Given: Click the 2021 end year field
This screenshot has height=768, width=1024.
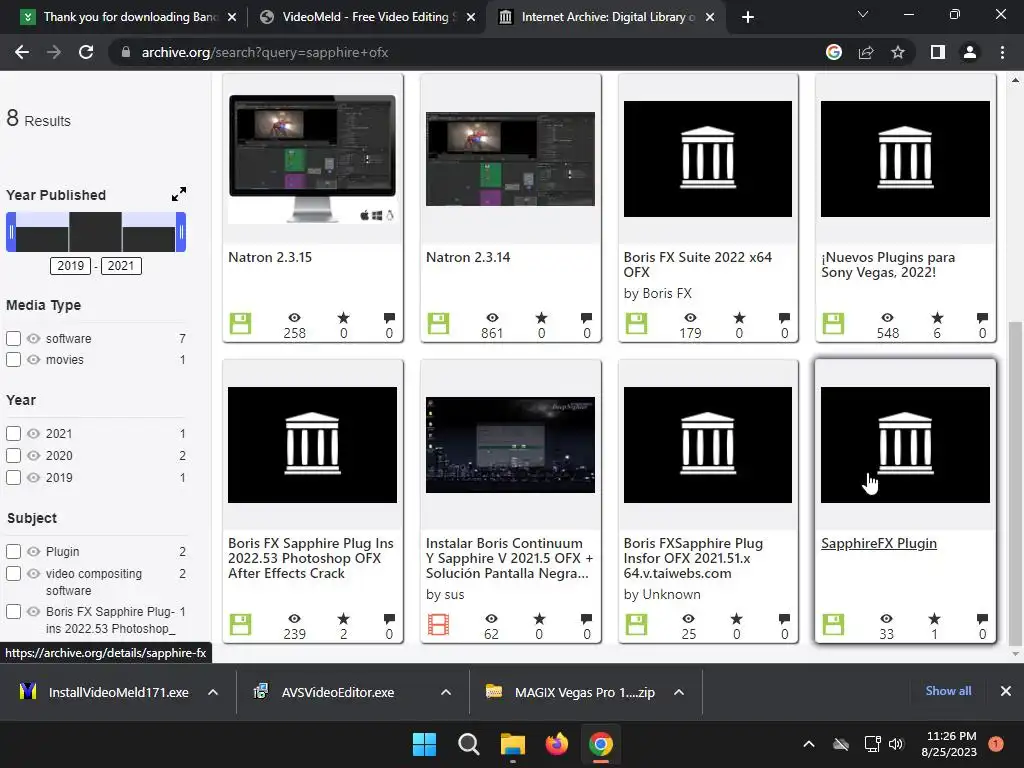Looking at the screenshot, I should click(121, 266).
